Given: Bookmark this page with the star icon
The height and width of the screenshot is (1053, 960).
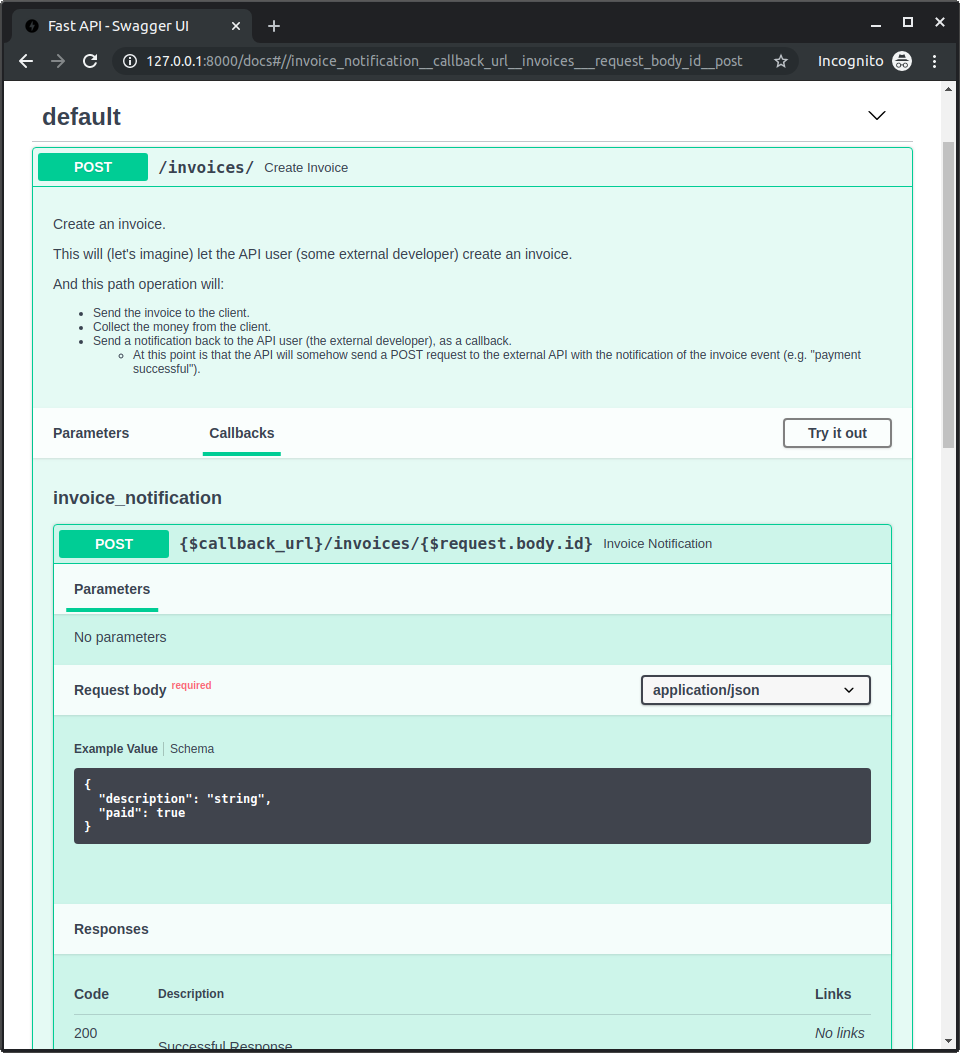Looking at the screenshot, I should (x=781, y=61).
